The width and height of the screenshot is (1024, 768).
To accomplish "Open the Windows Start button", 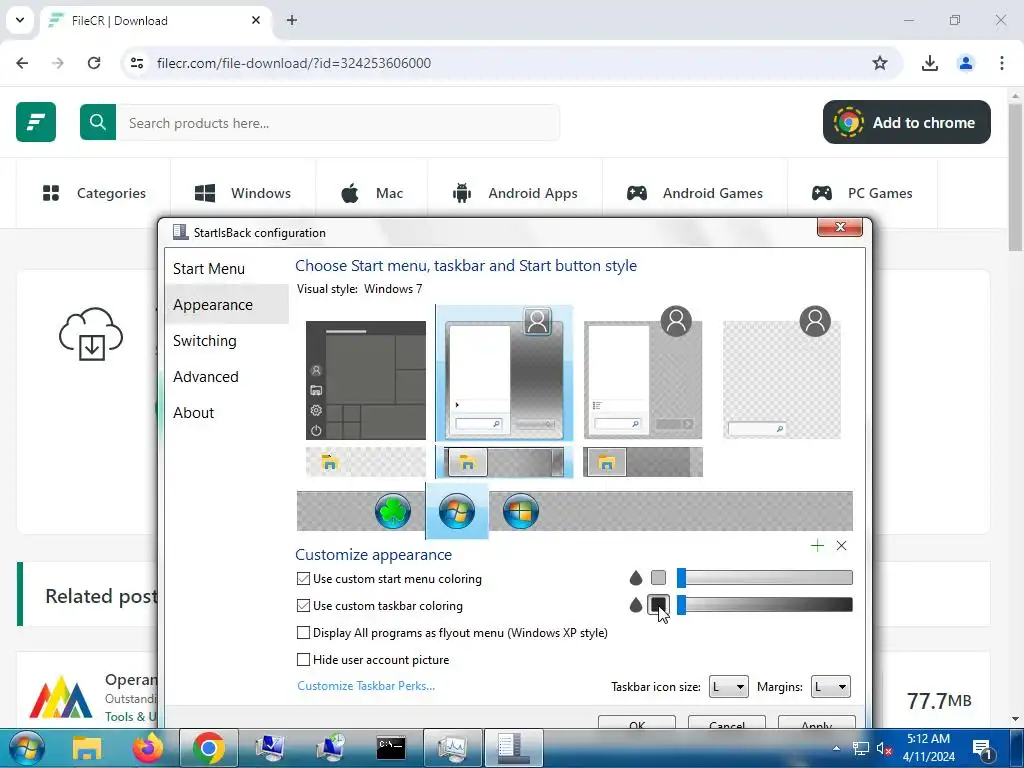I will coord(25,748).
